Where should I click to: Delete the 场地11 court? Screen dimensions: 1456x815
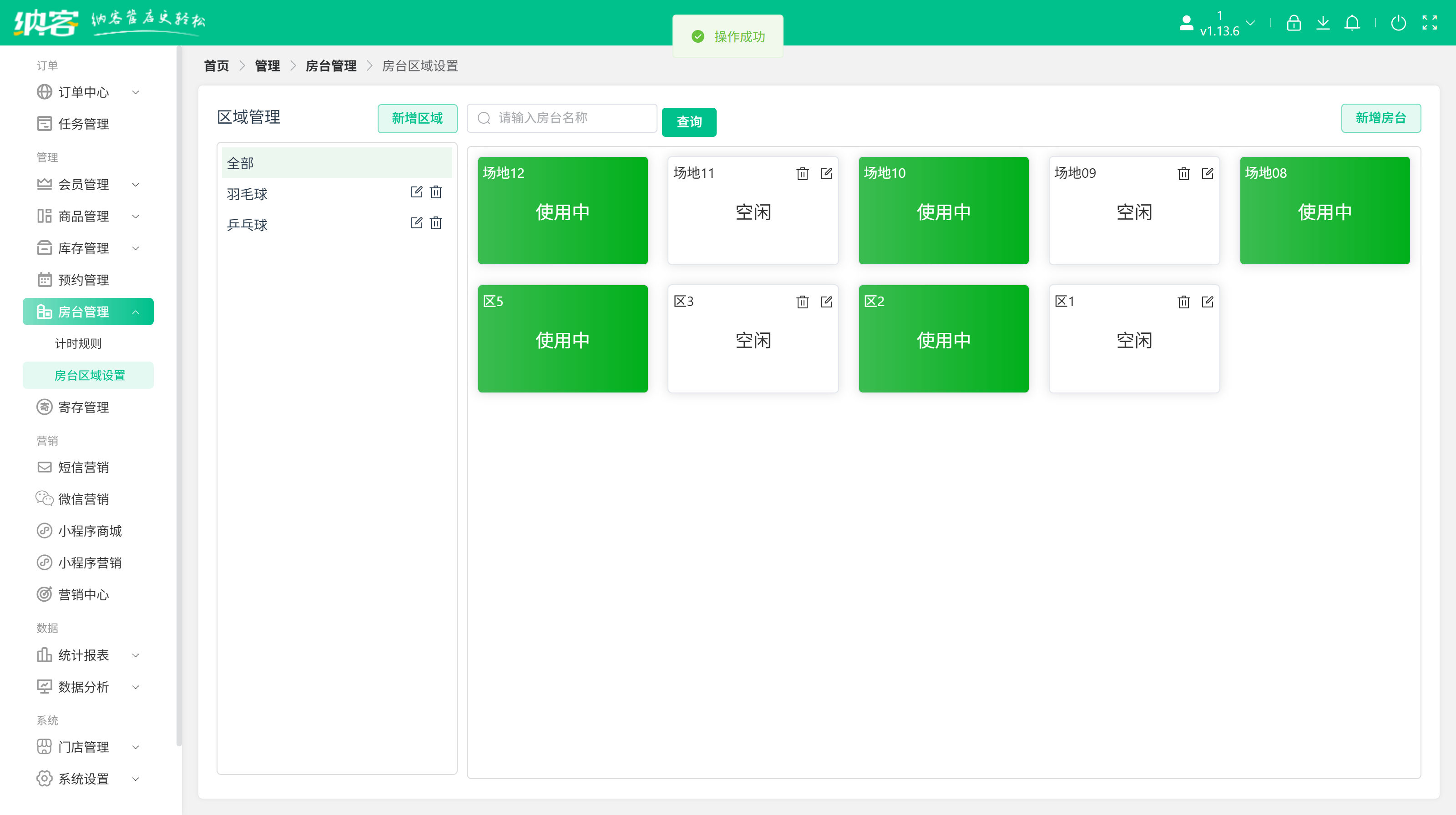(x=803, y=173)
